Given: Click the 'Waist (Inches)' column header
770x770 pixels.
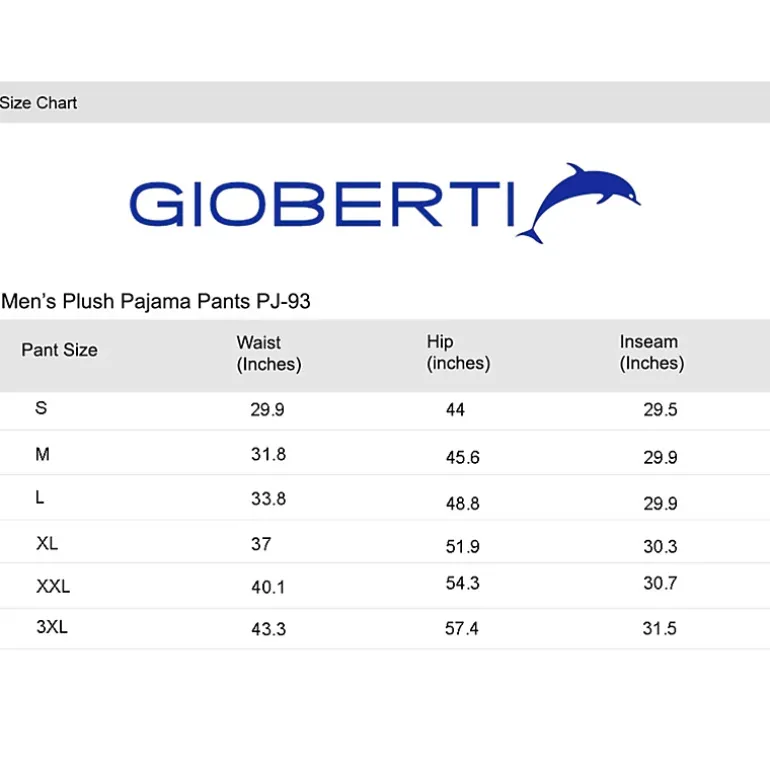Looking at the screenshot, I should coord(269,354).
